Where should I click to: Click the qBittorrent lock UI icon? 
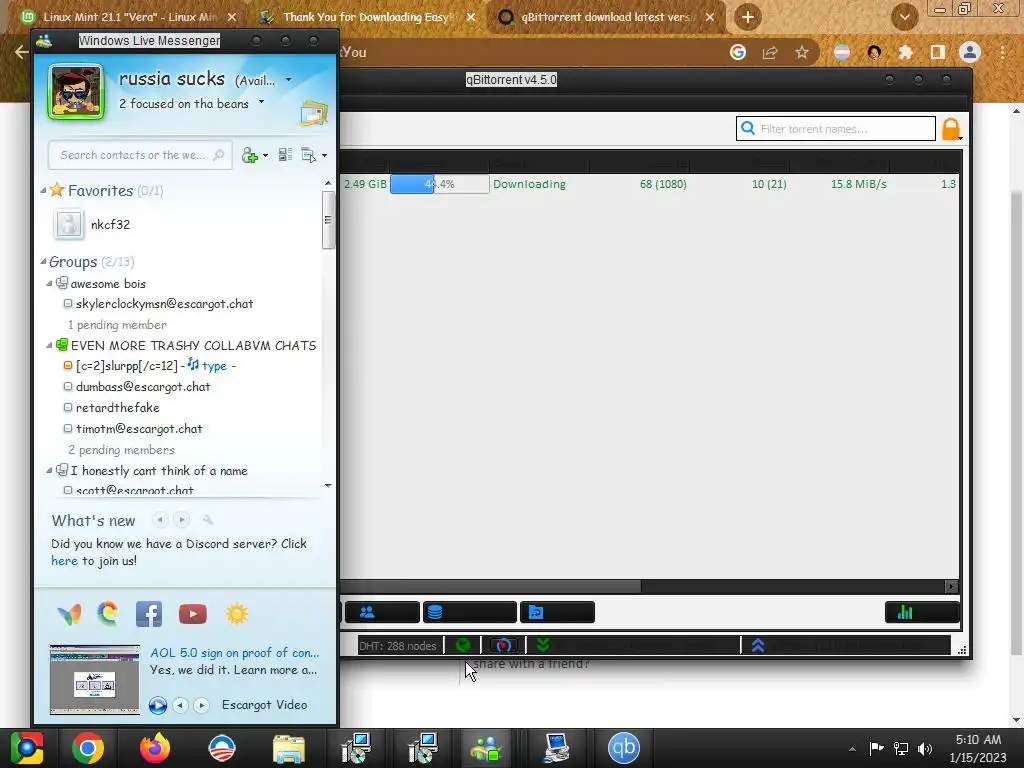(951, 129)
